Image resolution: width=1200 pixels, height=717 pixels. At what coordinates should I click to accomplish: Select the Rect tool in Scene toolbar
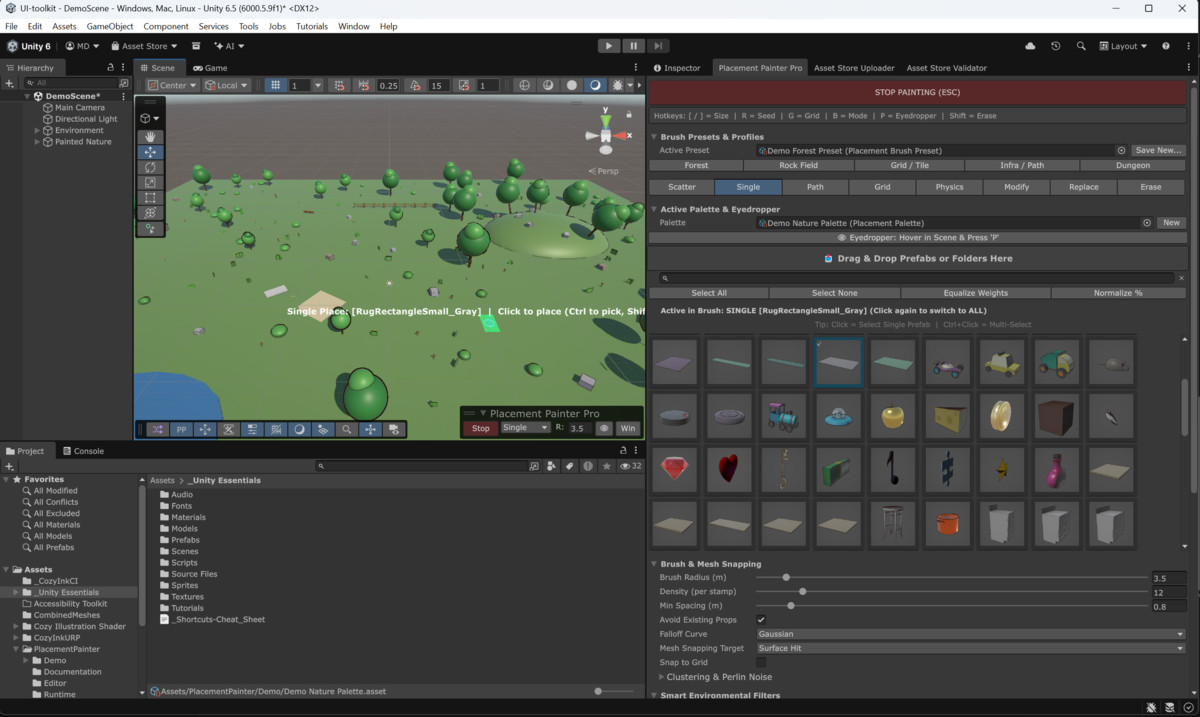coord(150,198)
